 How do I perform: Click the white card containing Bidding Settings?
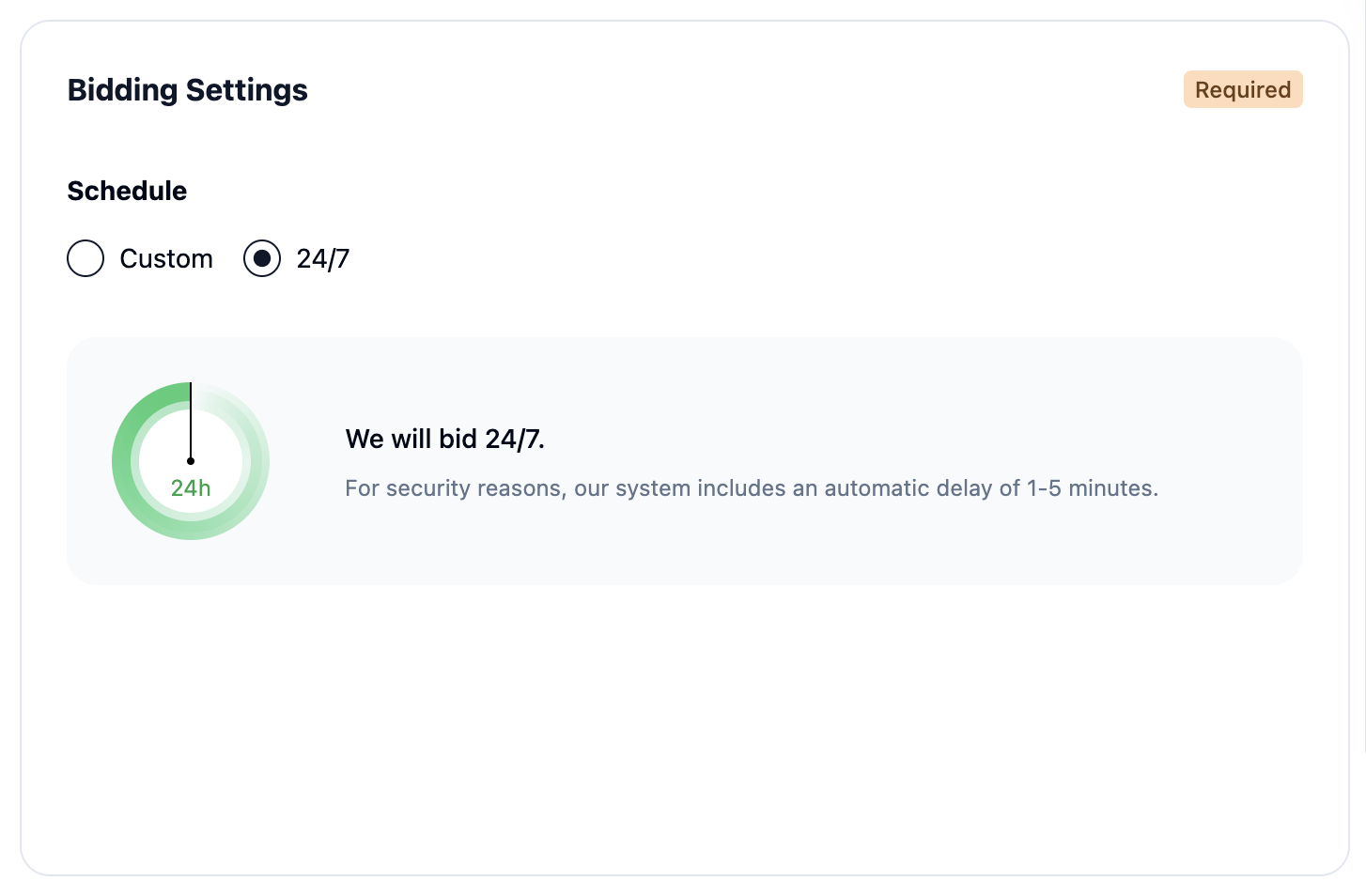pyautogui.click(x=683, y=733)
